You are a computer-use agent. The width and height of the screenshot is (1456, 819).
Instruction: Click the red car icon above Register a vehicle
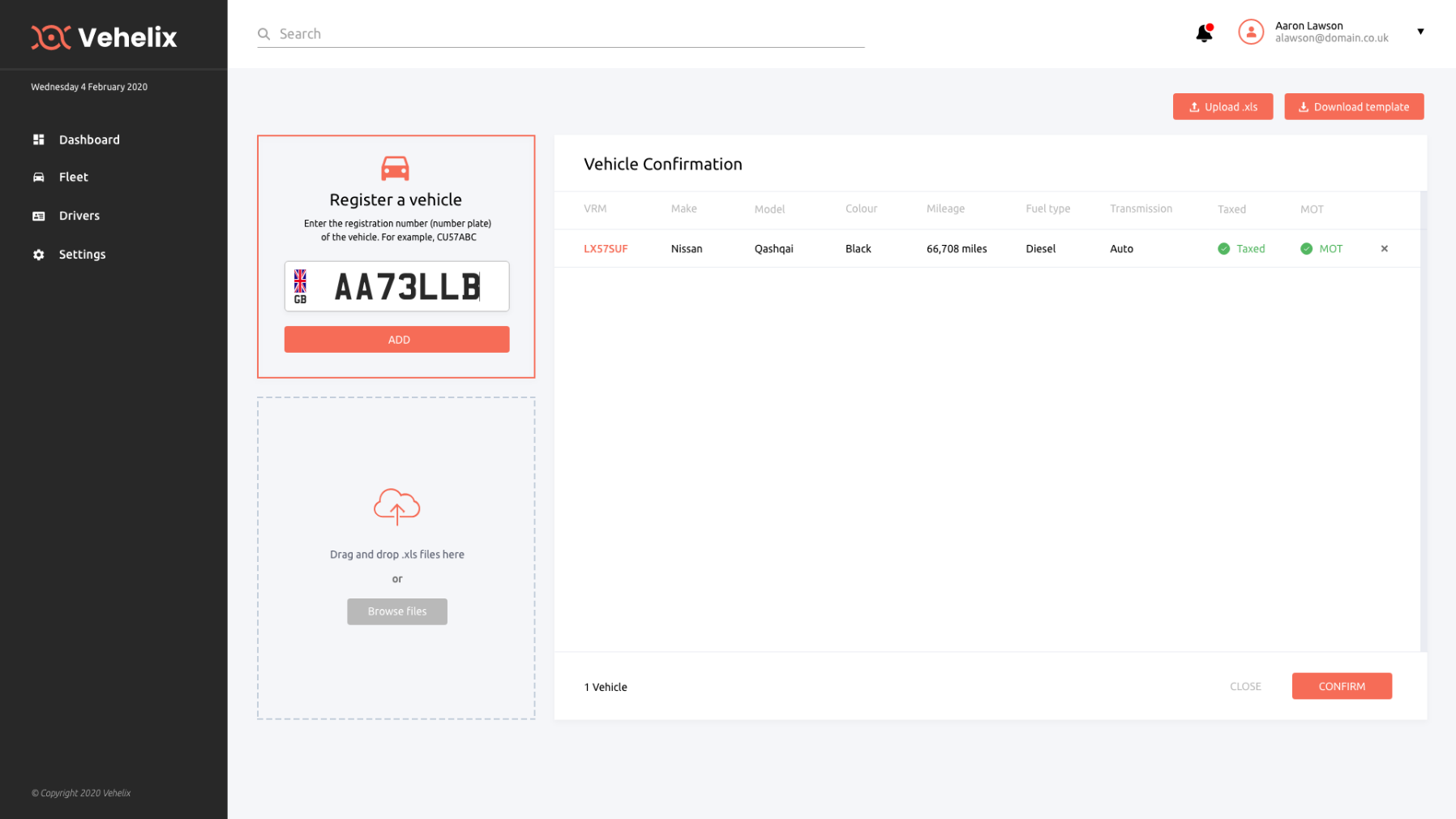click(396, 168)
